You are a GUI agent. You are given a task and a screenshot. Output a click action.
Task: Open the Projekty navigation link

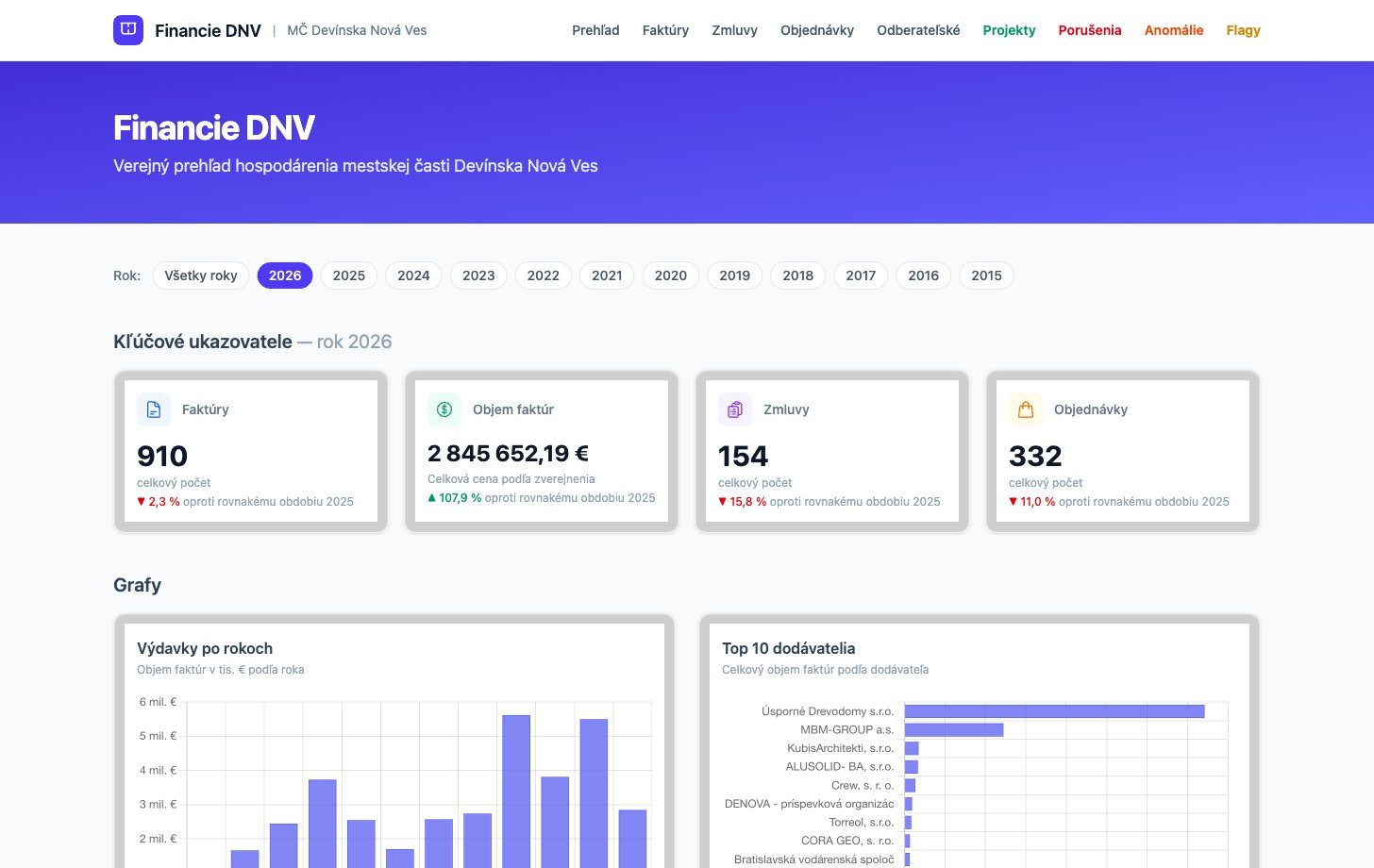point(1009,30)
